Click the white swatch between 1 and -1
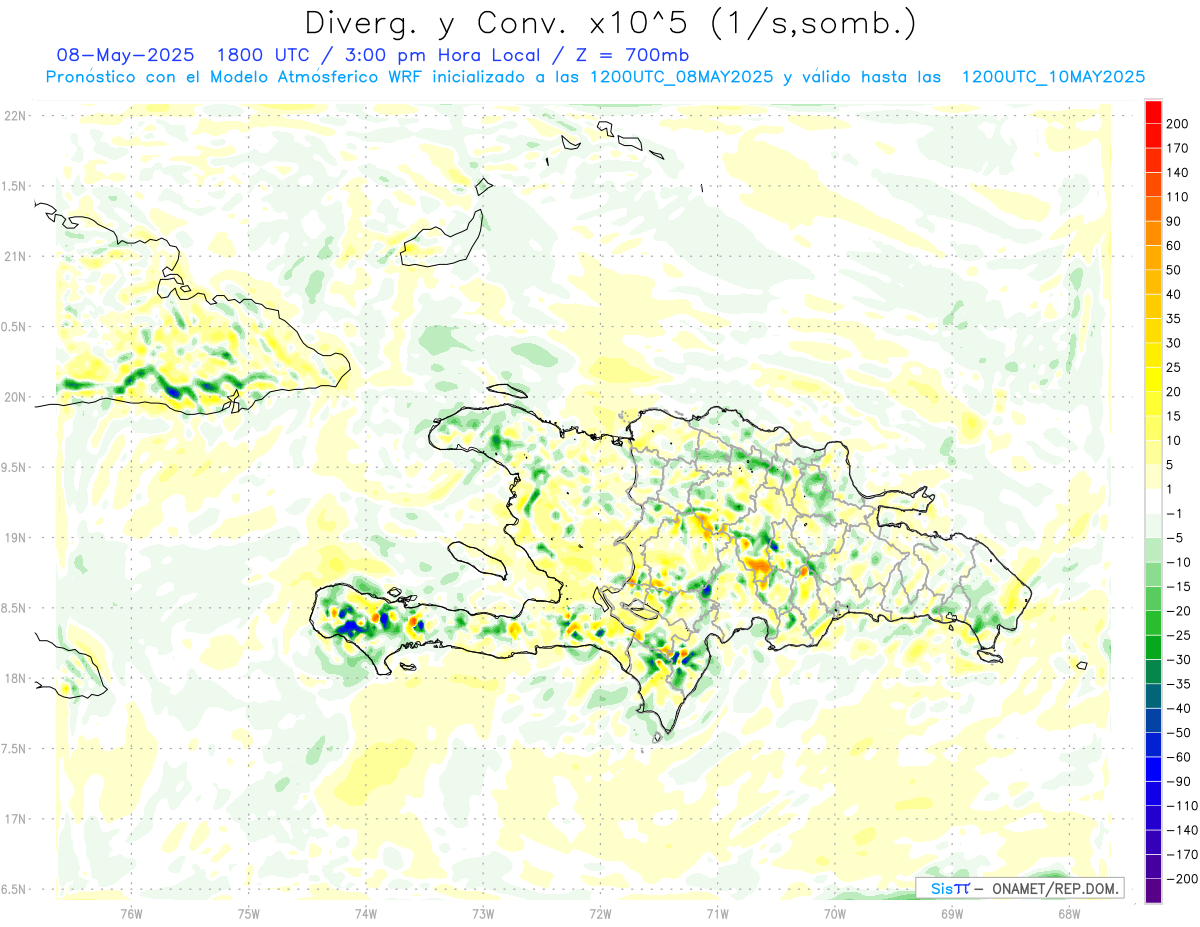Screen dimensions: 1200x927 tap(1153, 501)
